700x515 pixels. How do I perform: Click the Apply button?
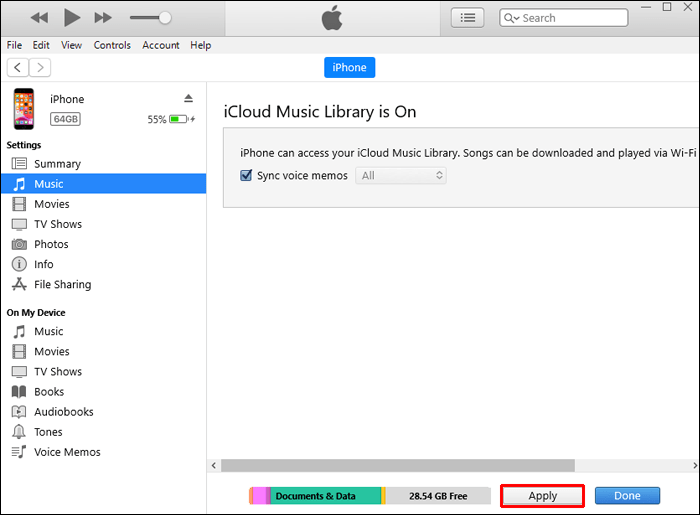coord(542,496)
